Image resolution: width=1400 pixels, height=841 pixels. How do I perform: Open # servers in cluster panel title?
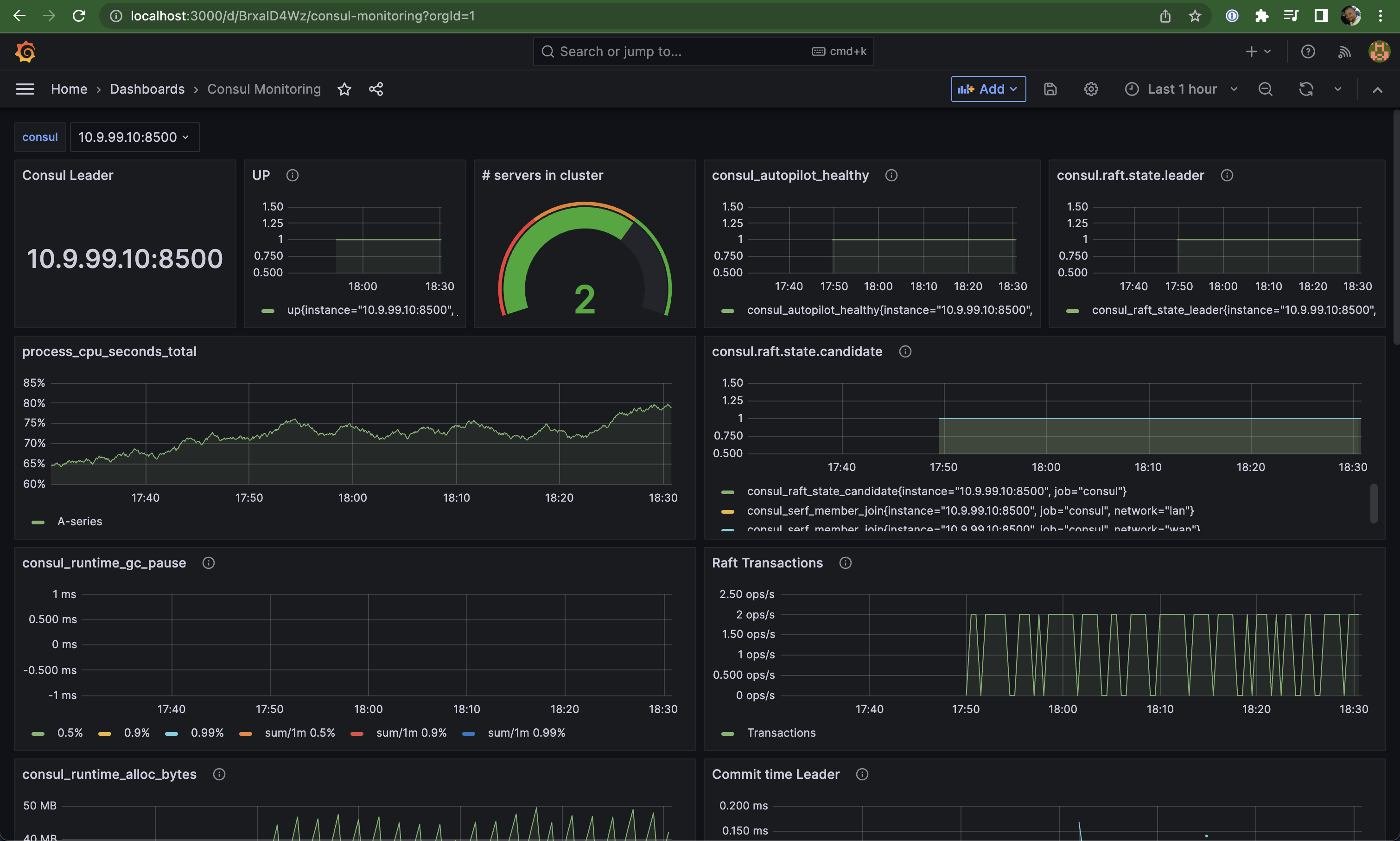coord(542,175)
